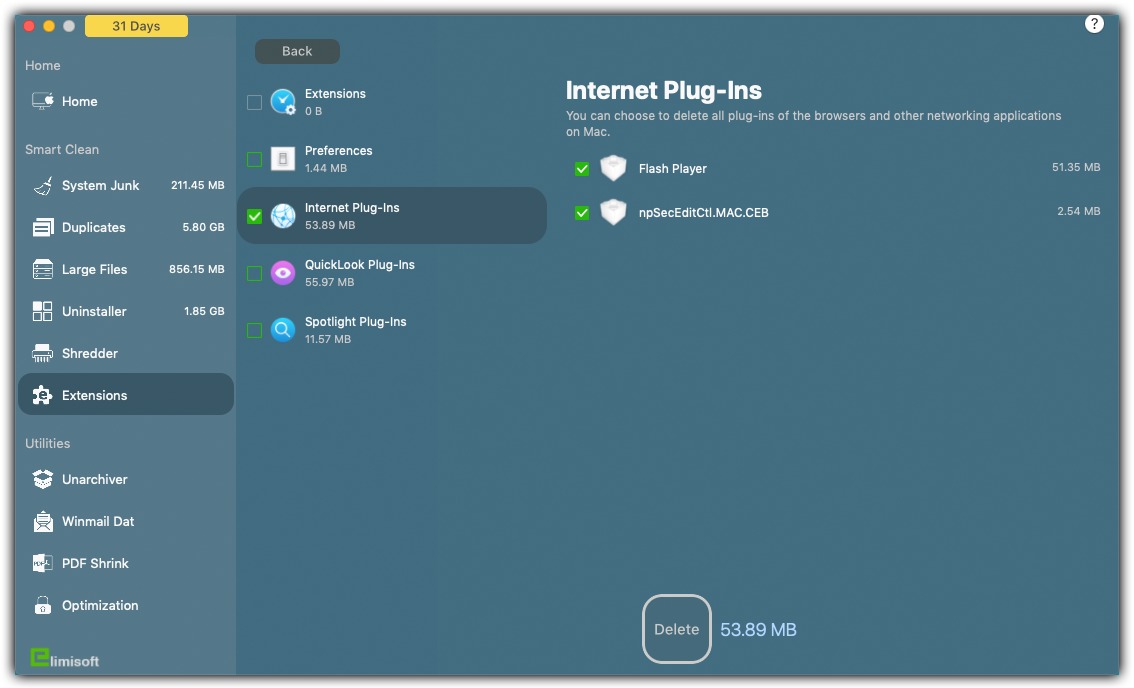Click the Optimization lock icon
1134x688 pixels.
tap(43, 606)
